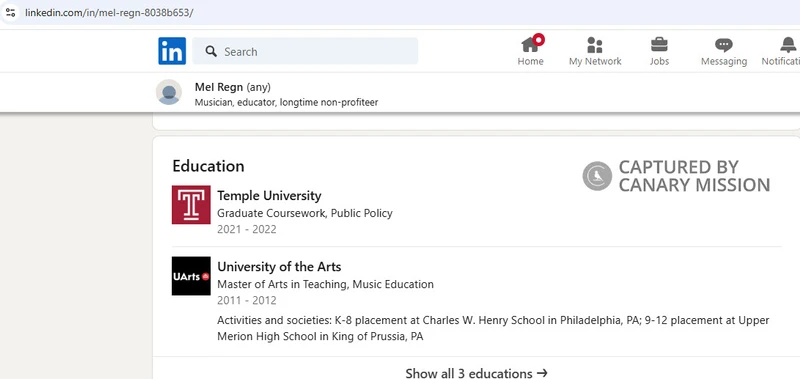This screenshot has width=800, height=379.
Task: Open Temple University logo
Action: [x=191, y=205]
